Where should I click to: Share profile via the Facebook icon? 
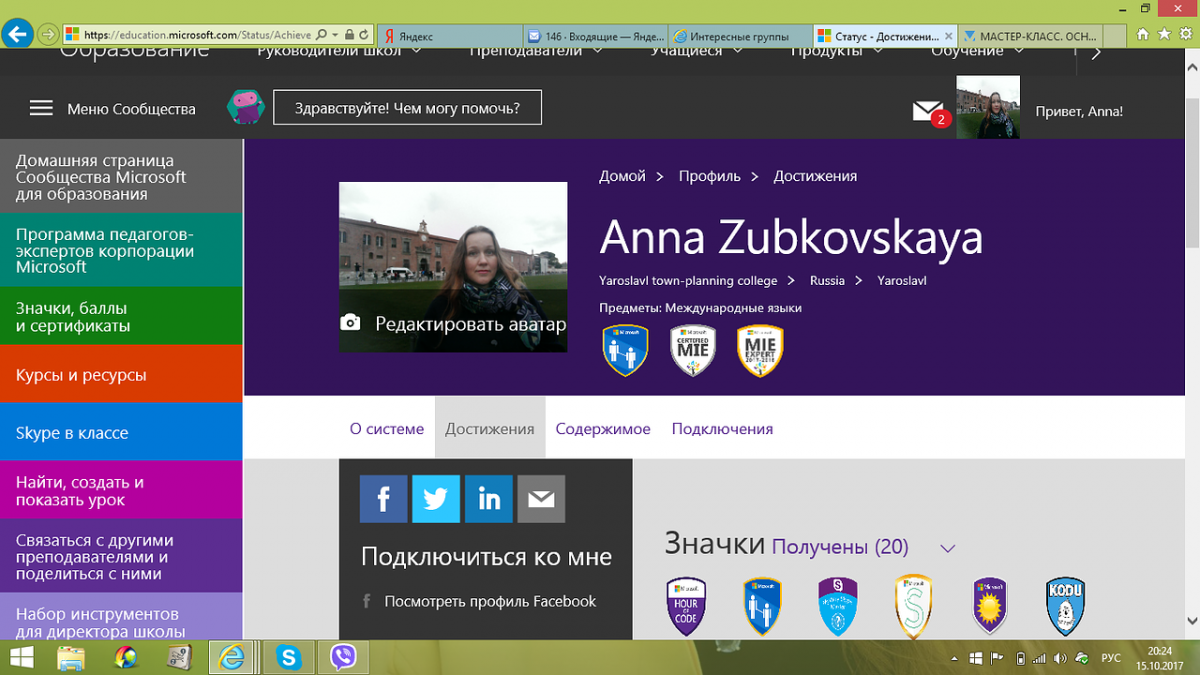[384, 498]
